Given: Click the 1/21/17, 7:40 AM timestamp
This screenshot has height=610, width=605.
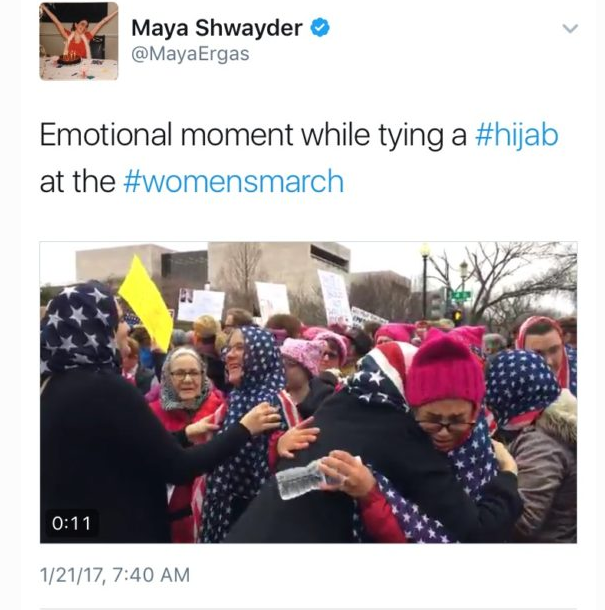Looking at the screenshot, I should point(115,575).
